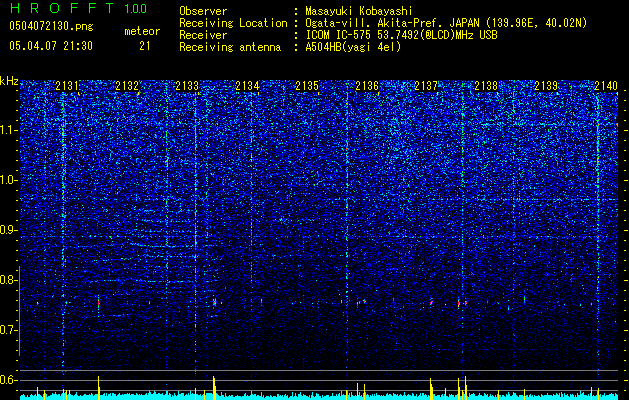
Task: Click the meteor count value 21
Action: pos(145,46)
